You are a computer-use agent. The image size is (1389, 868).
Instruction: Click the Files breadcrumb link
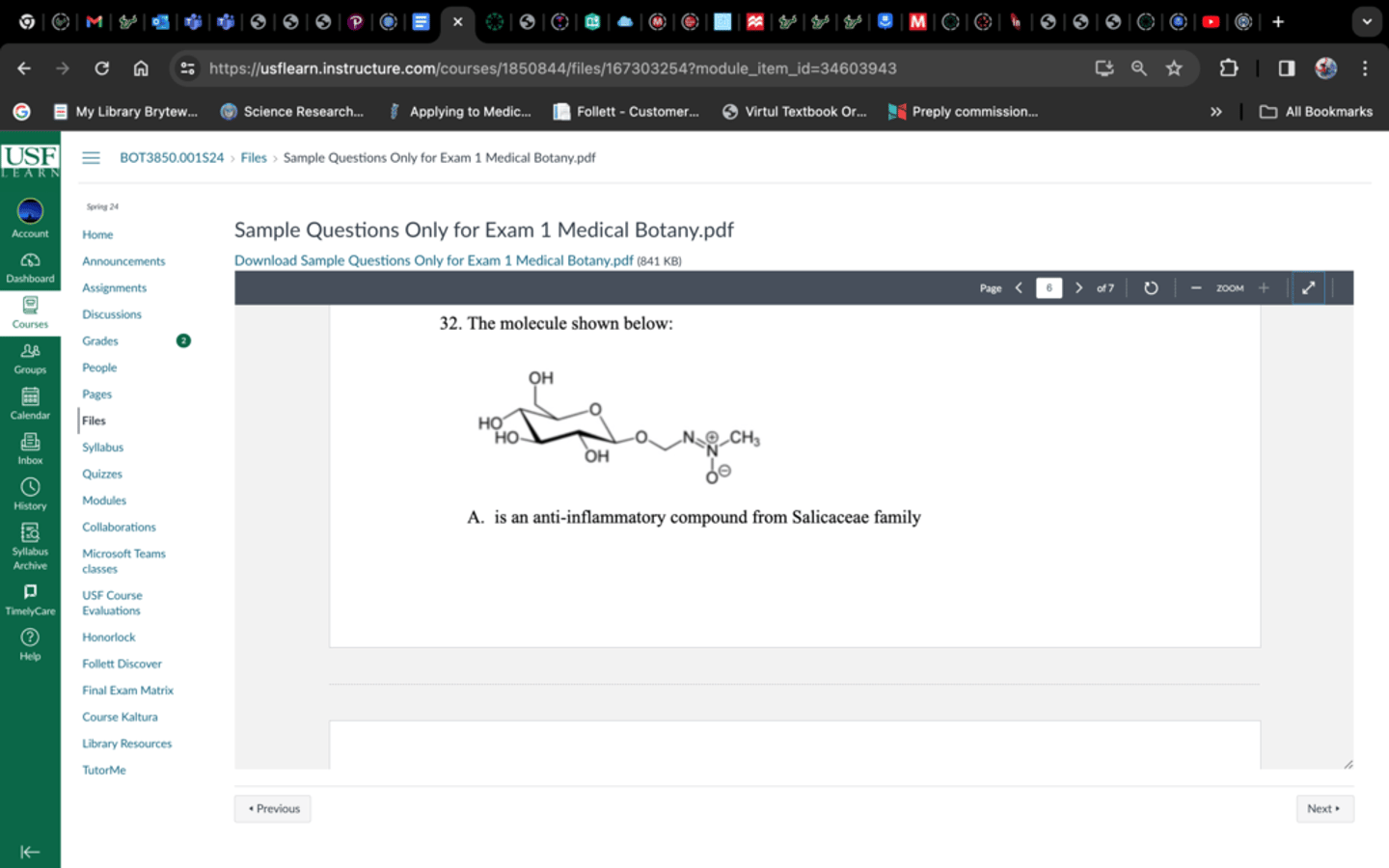(x=254, y=158)
